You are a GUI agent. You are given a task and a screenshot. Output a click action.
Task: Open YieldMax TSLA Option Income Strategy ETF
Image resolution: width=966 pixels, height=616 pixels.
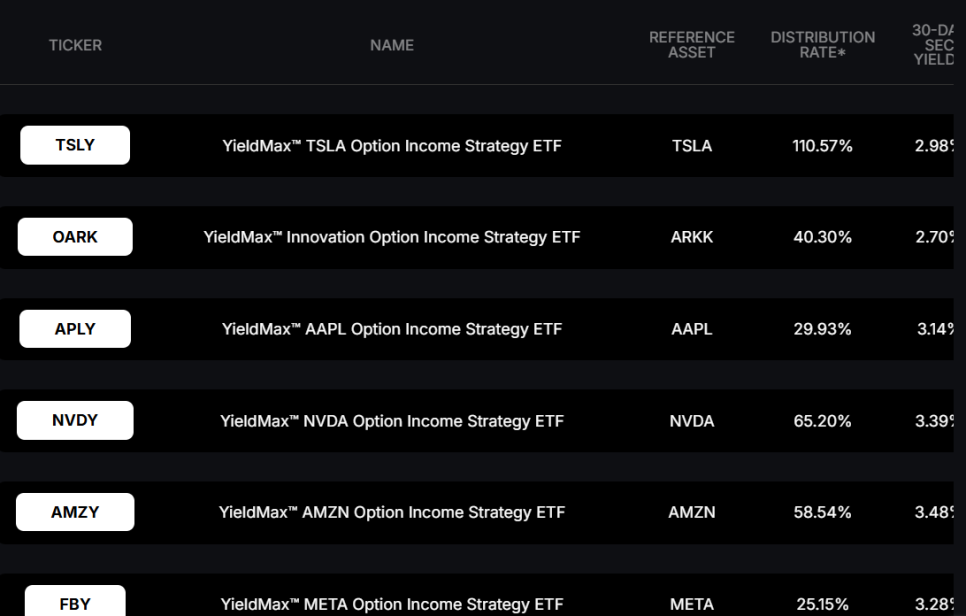[x=392, y=146]
